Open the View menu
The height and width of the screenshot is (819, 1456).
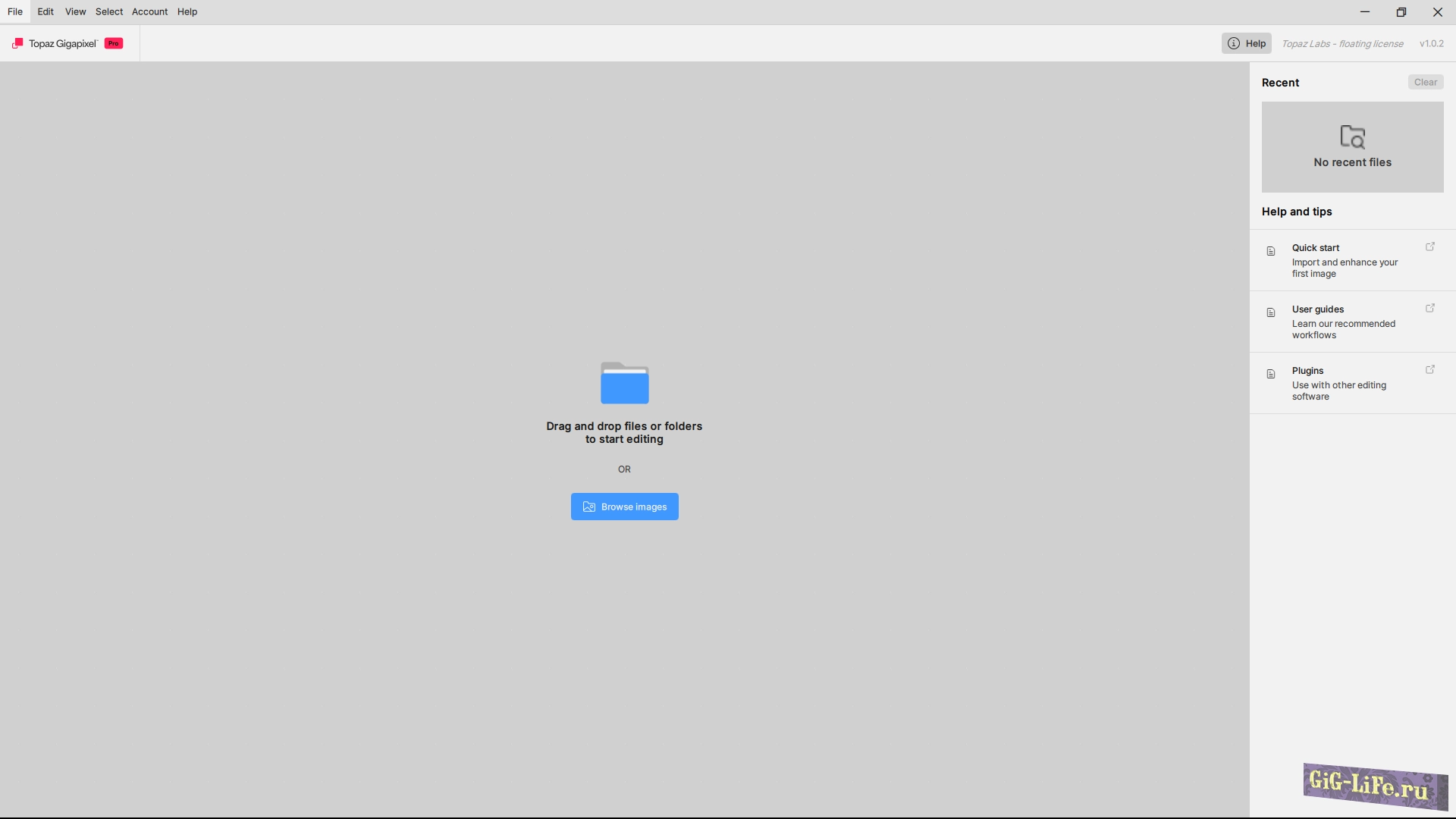(75, 11)
